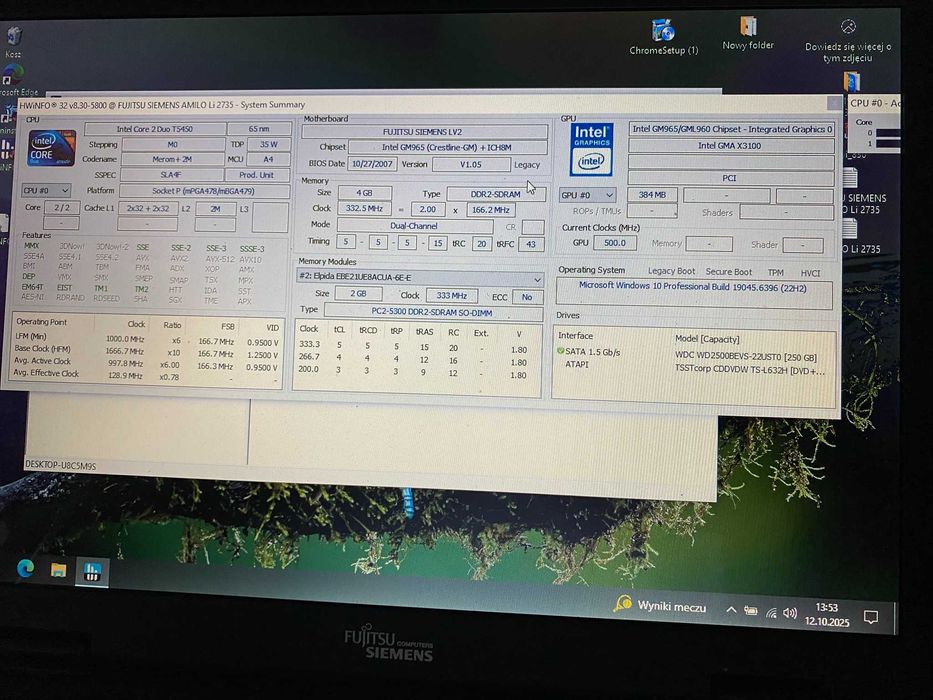Image resolution: width=933 pixels, height=700 pixels.
Task: Click the Intel Core 2 Duo logo
Action: coord(52,148)
